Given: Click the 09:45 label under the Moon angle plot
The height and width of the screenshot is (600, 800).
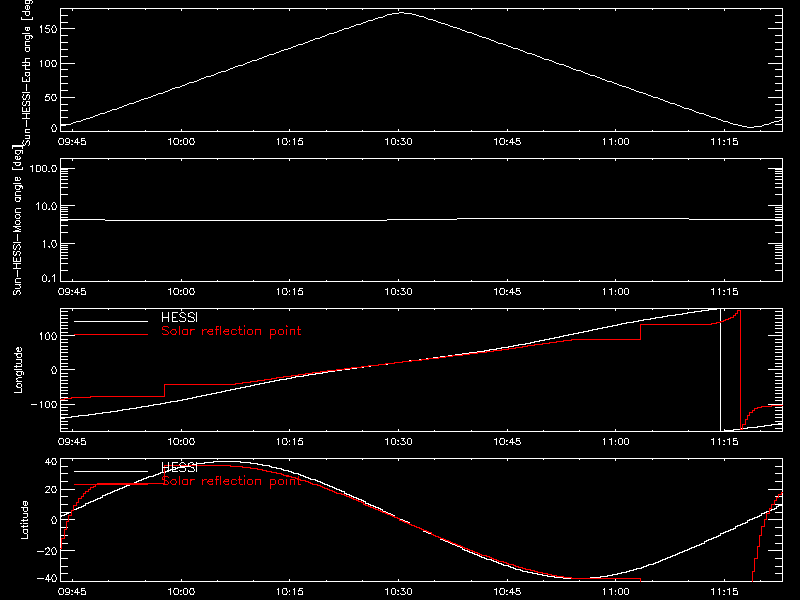Looking at the screenshot, I should [72, 292].
